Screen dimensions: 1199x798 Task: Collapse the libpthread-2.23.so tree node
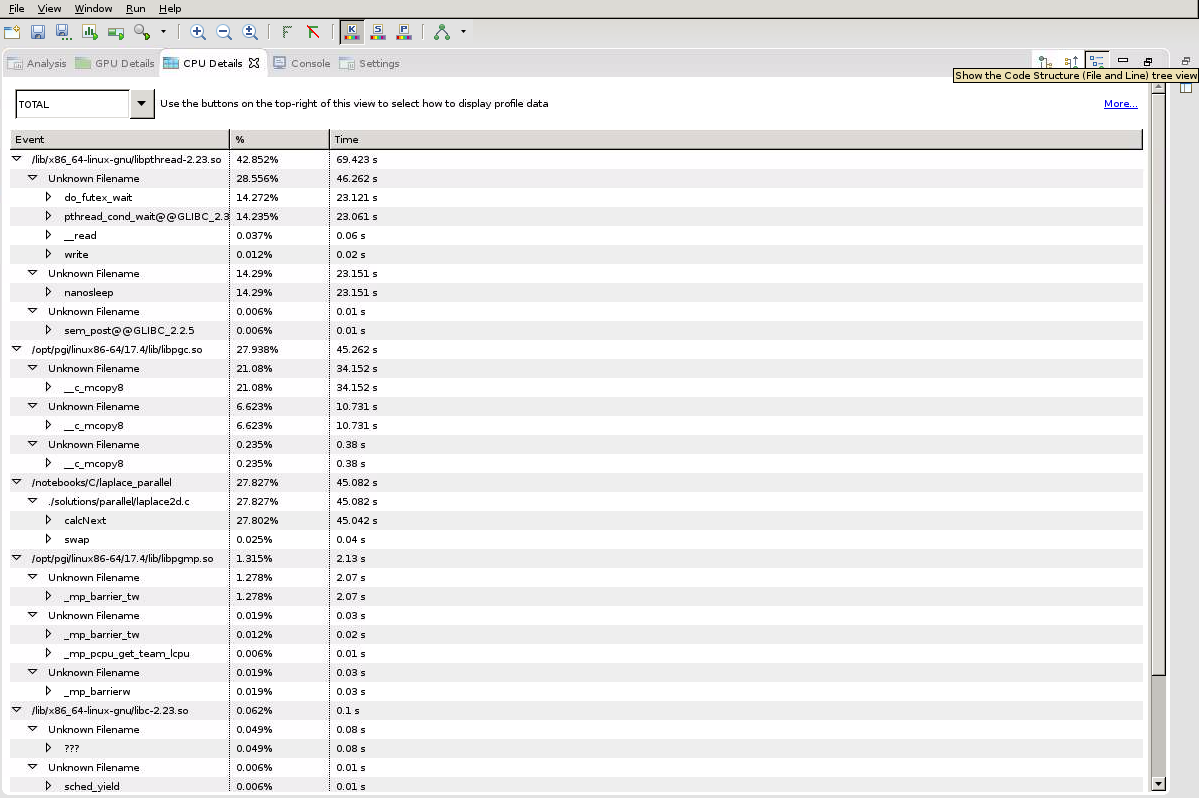17,159
